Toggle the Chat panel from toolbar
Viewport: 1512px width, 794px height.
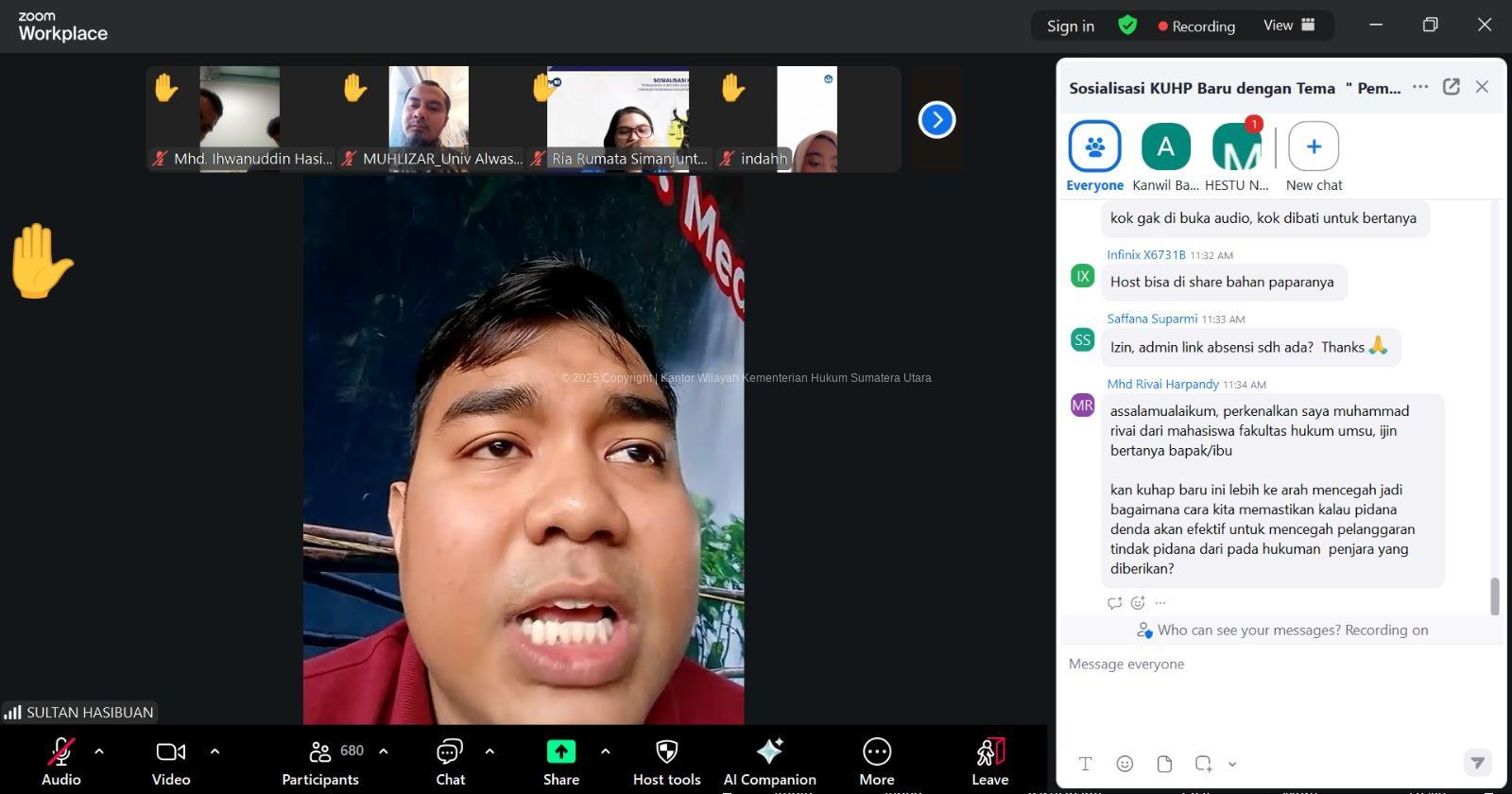(450, 752)
